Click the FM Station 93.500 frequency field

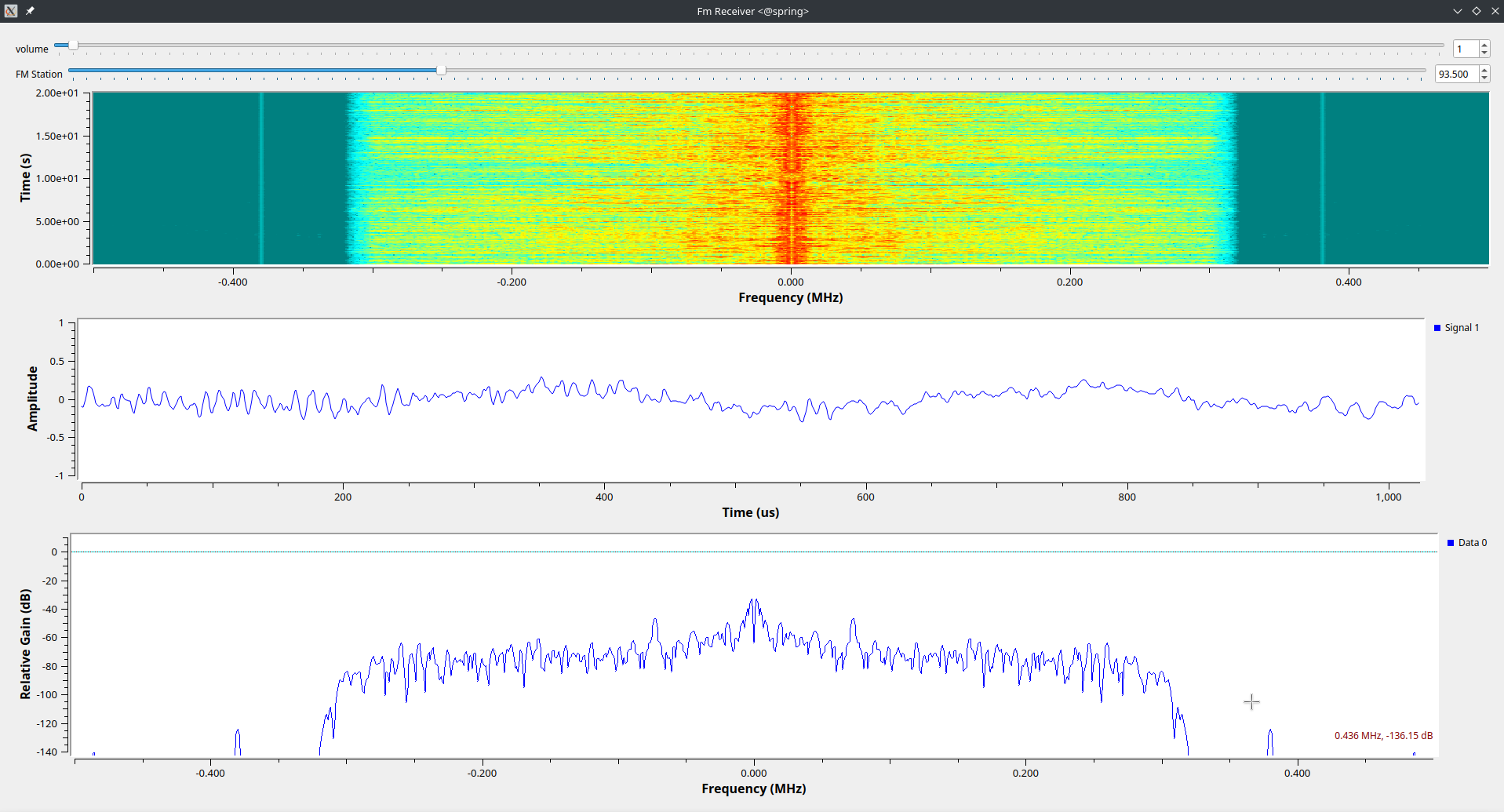point(1455,75)
